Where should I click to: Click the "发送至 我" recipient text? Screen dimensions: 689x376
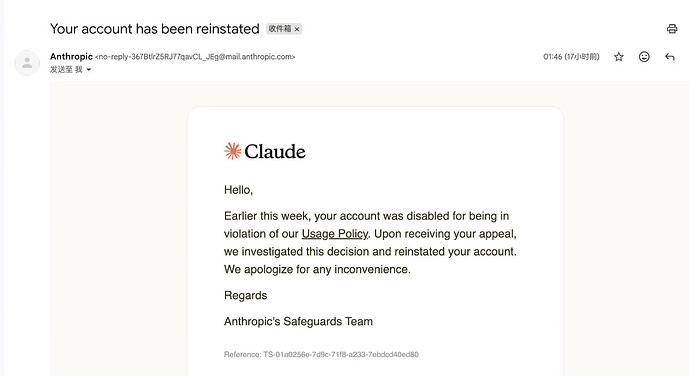pyautogui.click(x=66, y=69)
